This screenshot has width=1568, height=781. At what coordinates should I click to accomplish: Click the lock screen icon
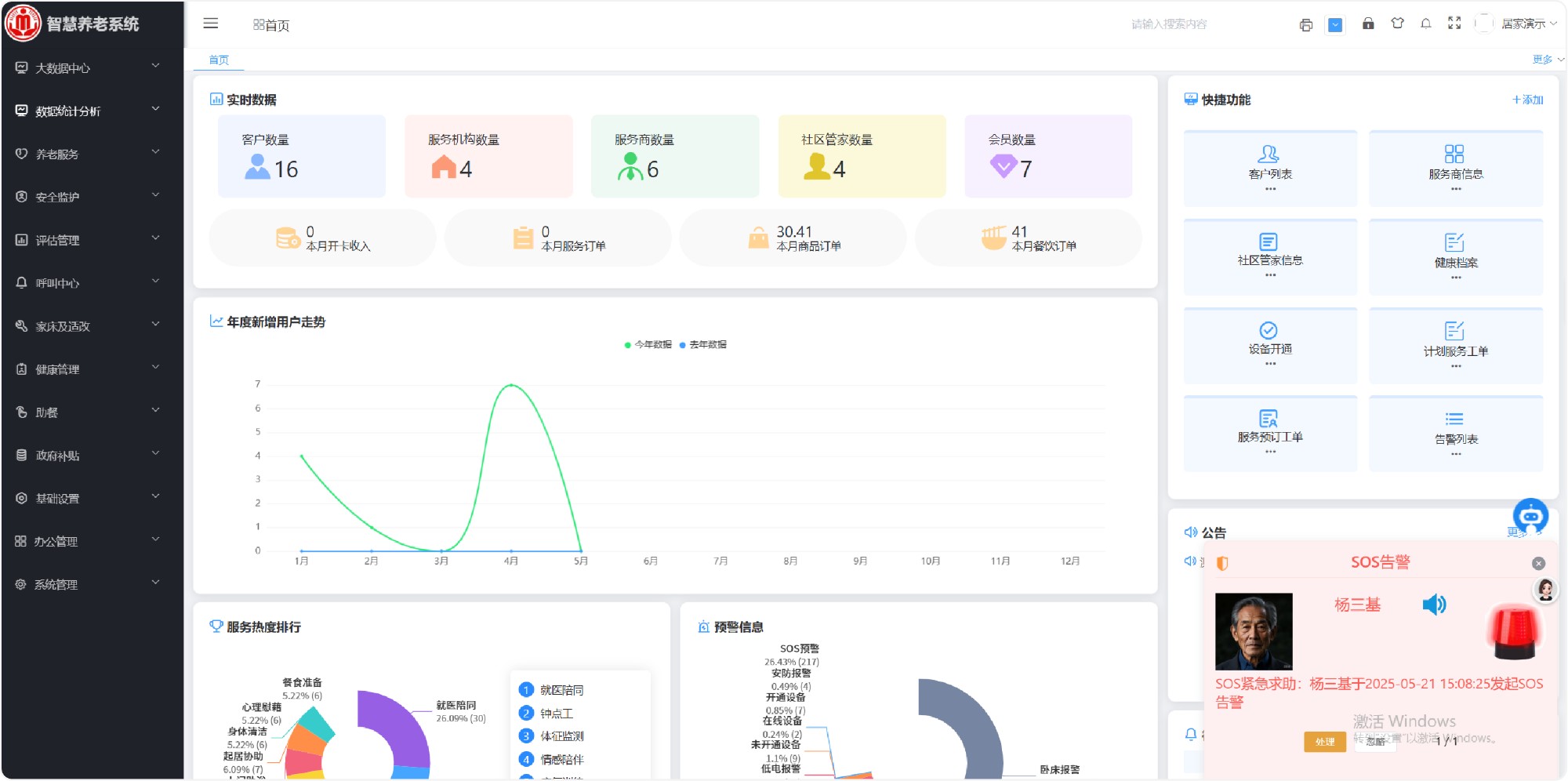pos(1368,24)
